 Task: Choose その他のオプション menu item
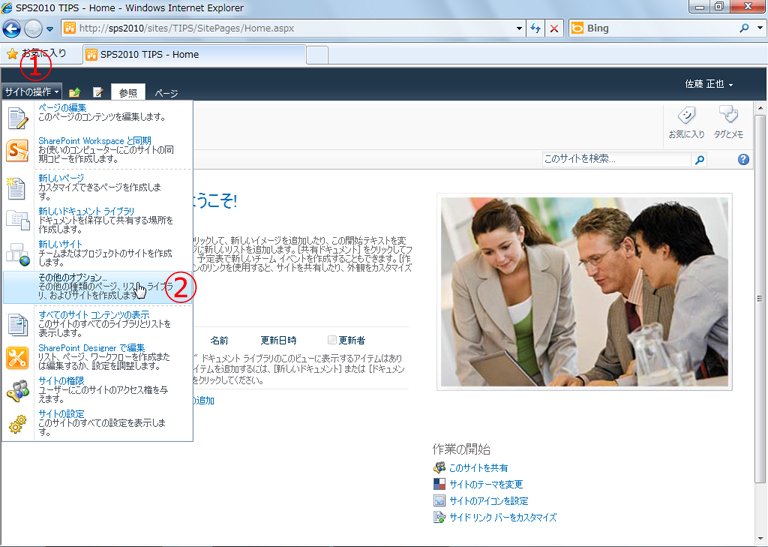tap(98, 286)
